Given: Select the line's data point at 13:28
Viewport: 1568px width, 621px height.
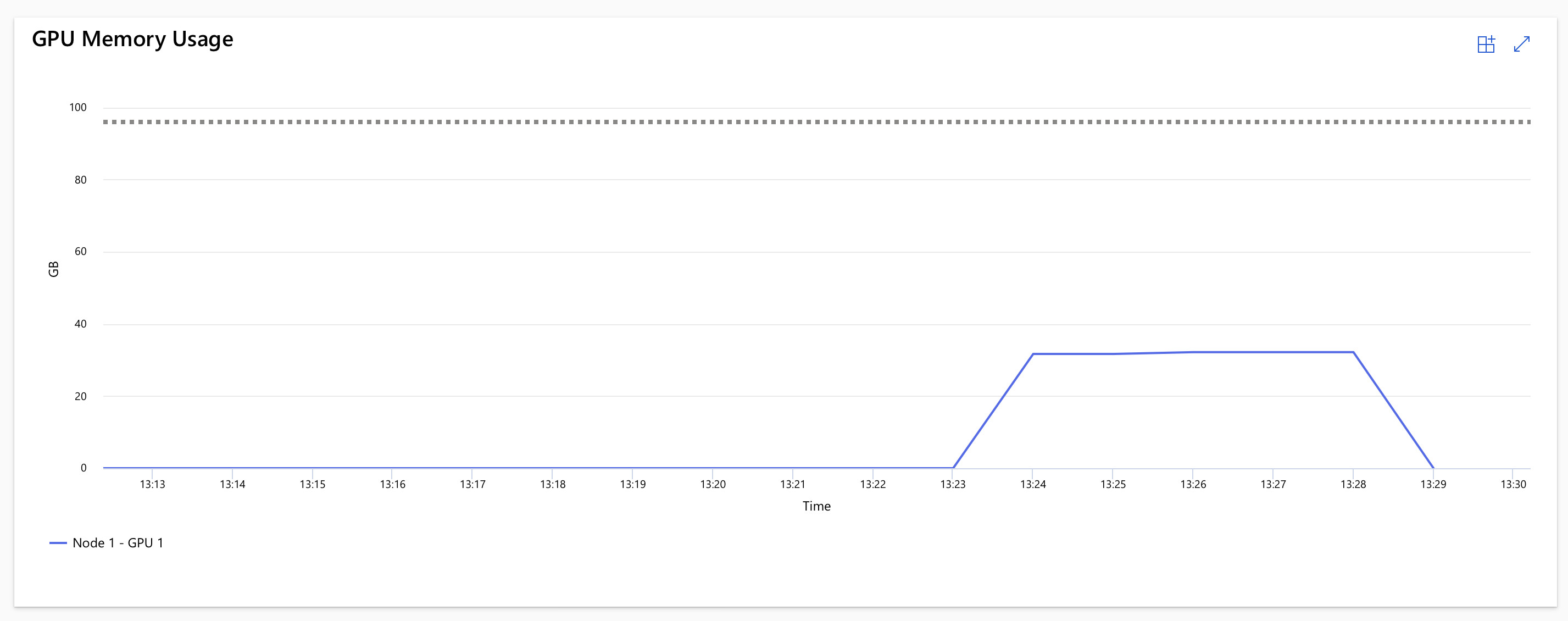Looking at the screenshot, I should [1353, 352].
